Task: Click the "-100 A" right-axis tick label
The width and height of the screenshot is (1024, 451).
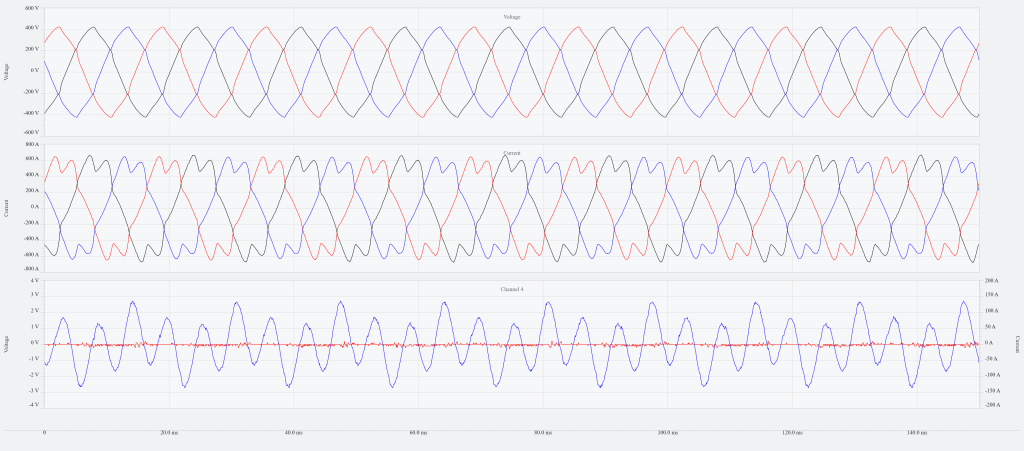Action: (991, 375)
